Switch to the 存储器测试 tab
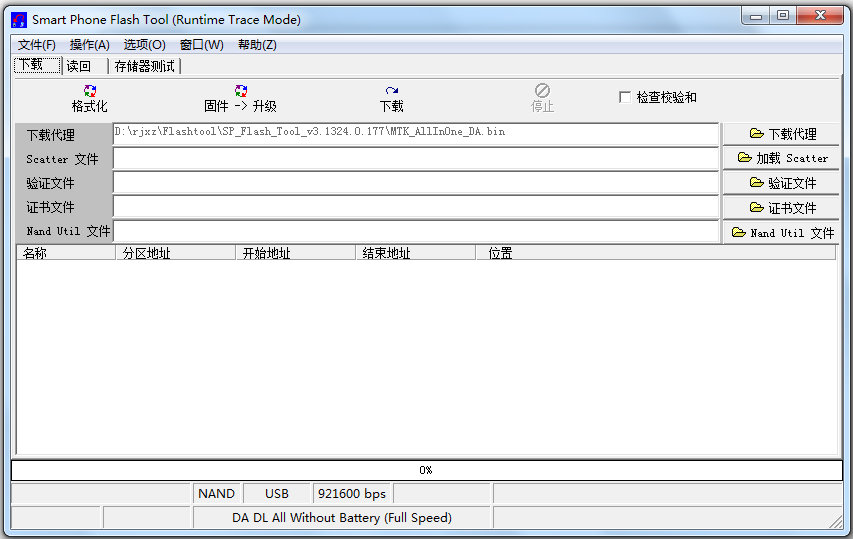This screenshot has height=539, width=853. 144,66
